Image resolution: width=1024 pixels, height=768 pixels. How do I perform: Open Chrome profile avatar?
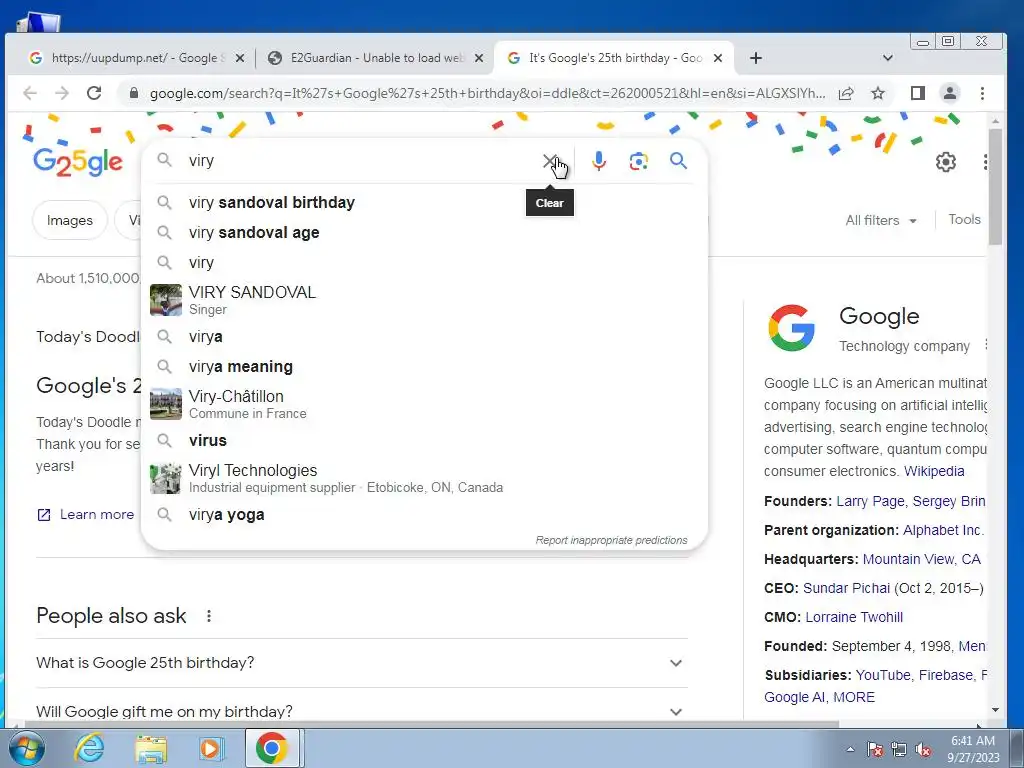click(950, 93)
